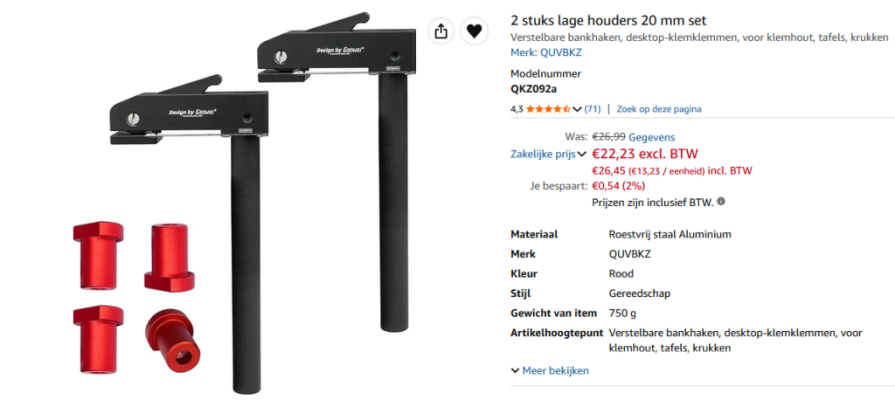Click the share icon above product image
895x400 pixels.
click(441, 31)
